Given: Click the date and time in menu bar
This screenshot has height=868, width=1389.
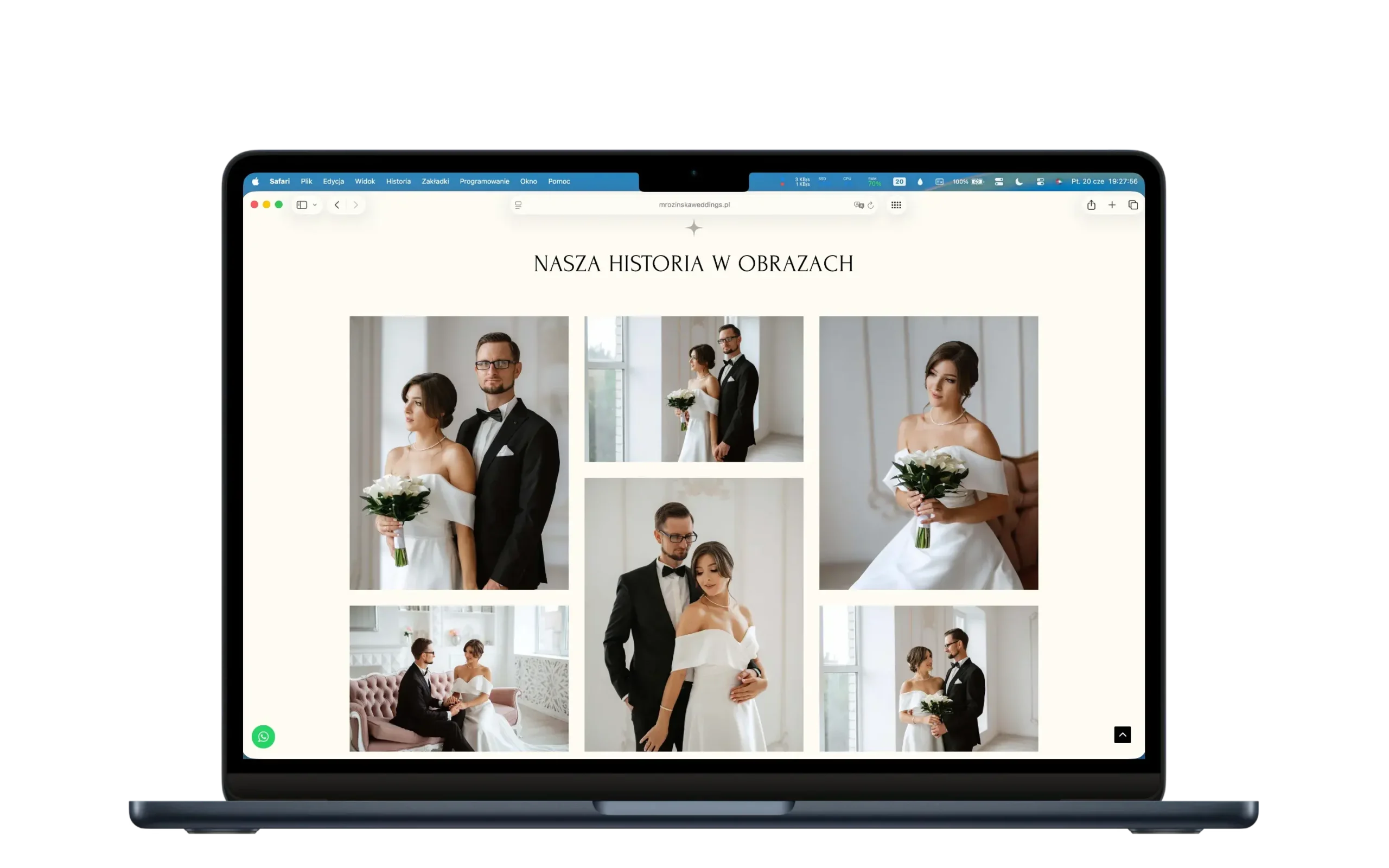Looking at the screenshot, I should tap(1104, 181).
